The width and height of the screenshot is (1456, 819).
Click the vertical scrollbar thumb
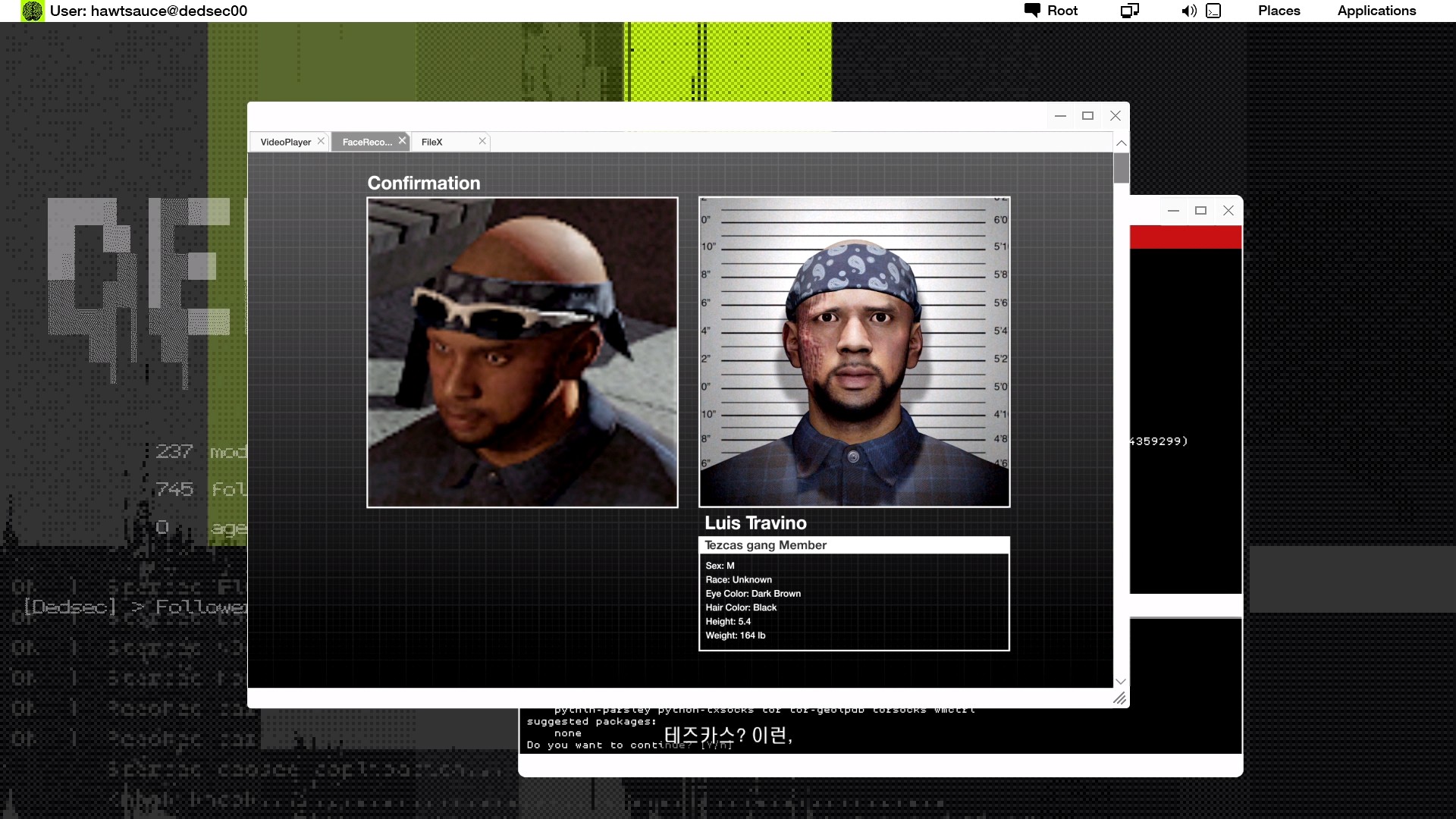1121,168
